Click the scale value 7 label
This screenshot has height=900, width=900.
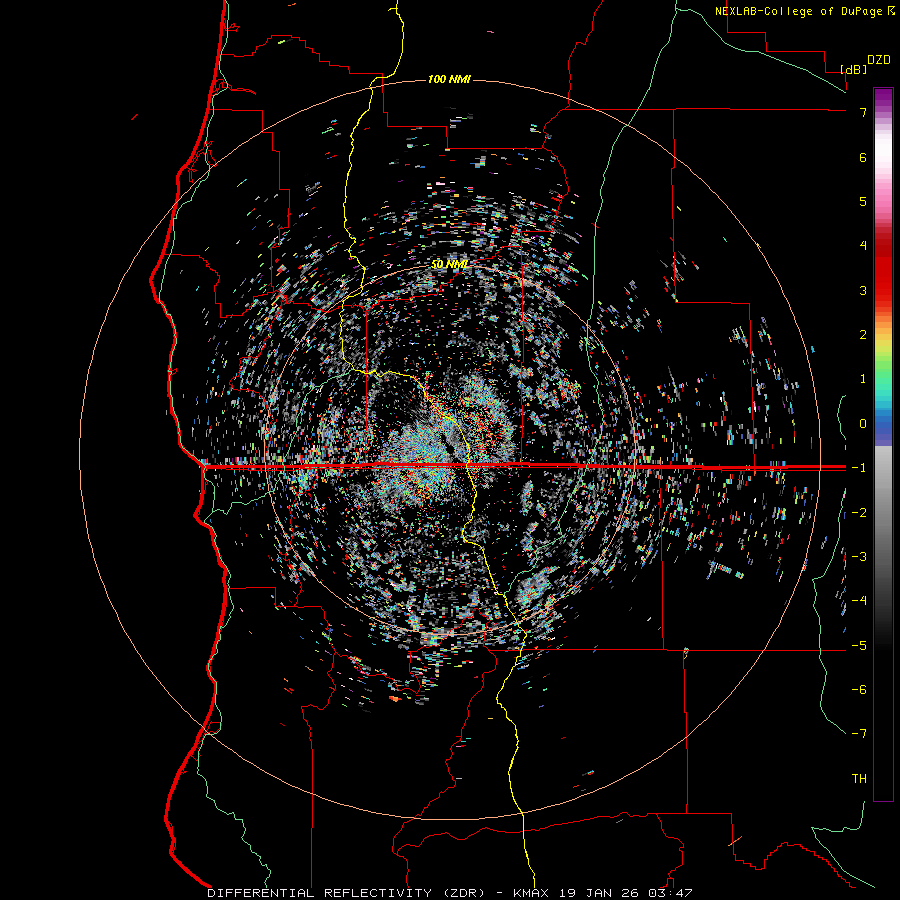[x=863, y=112]
